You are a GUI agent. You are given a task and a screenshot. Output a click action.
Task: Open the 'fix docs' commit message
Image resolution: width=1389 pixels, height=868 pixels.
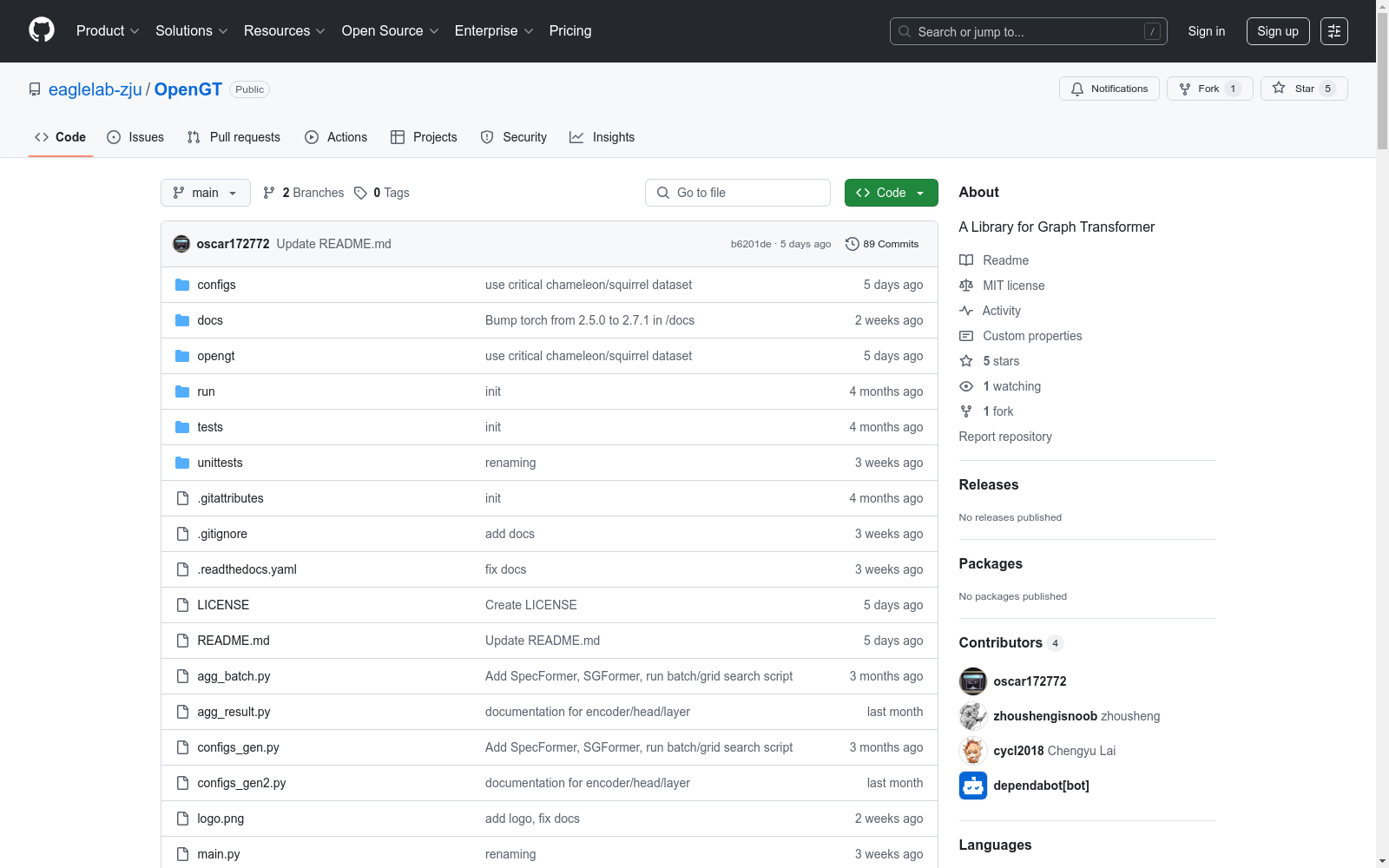click(505, 569)
